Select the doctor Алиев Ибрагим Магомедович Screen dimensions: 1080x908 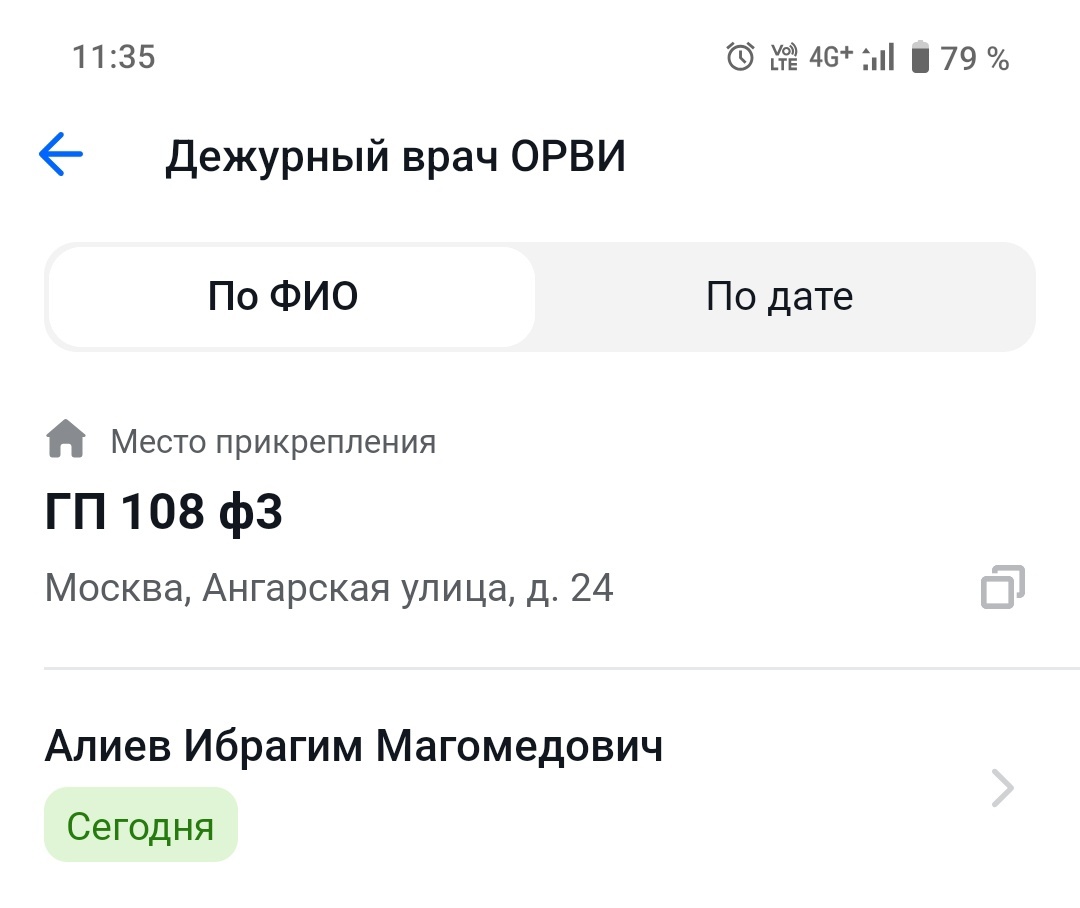355,745
